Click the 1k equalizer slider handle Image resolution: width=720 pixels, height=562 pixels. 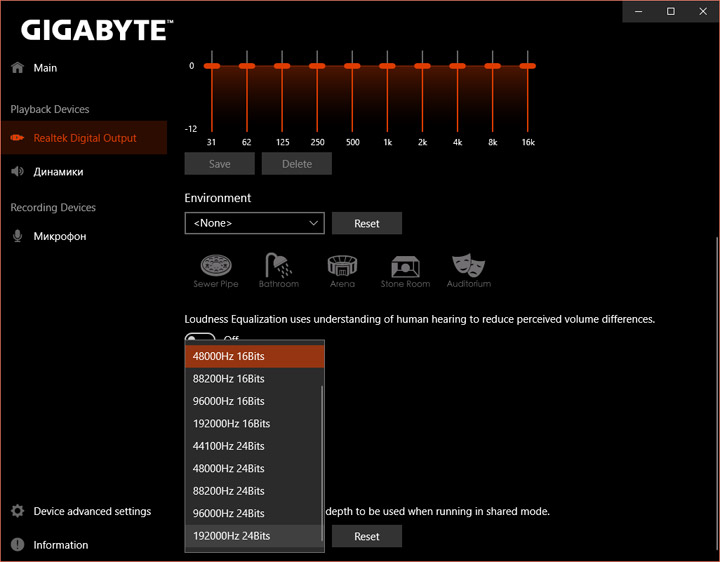[x=388, y=66]
